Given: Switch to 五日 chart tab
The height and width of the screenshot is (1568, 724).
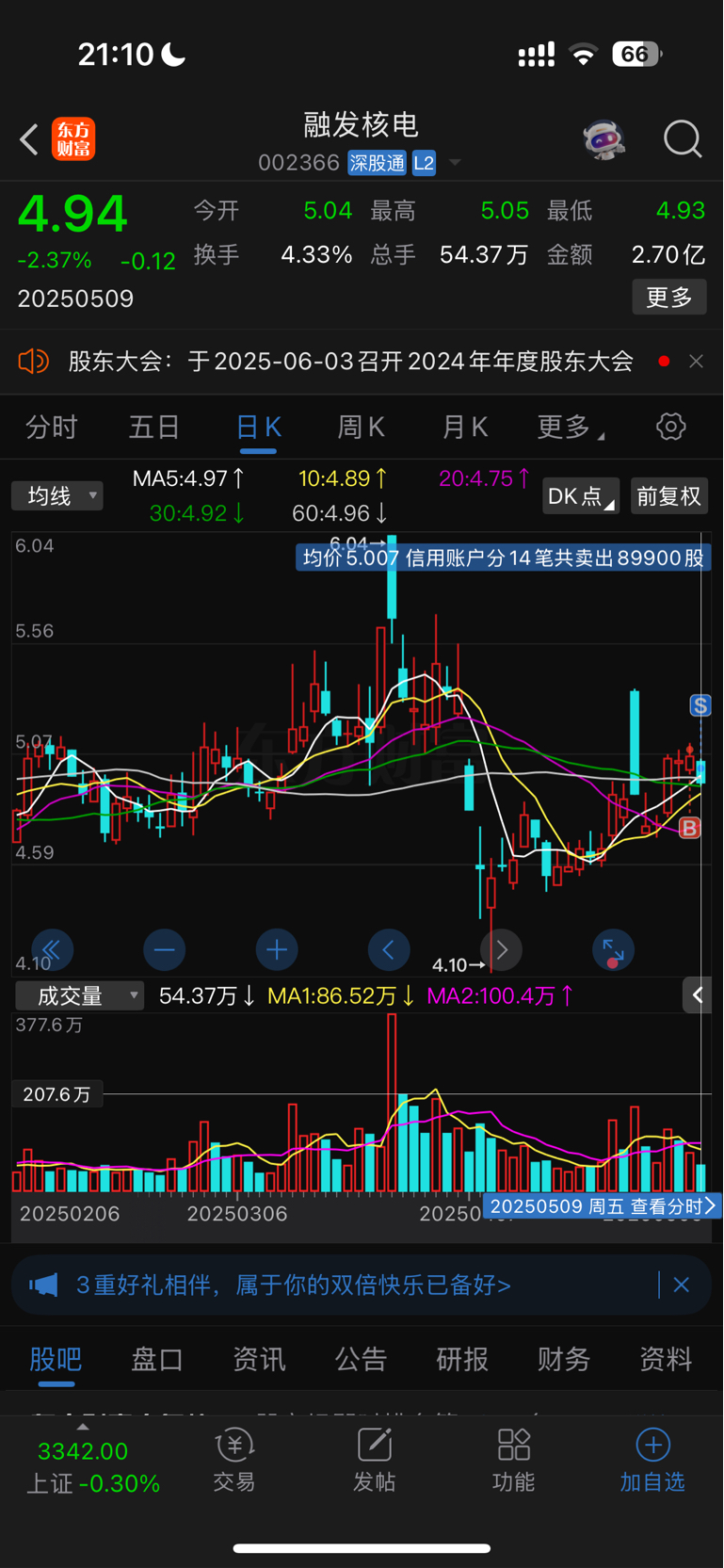Looking at the screenshot, I should (x=154, y=428).
